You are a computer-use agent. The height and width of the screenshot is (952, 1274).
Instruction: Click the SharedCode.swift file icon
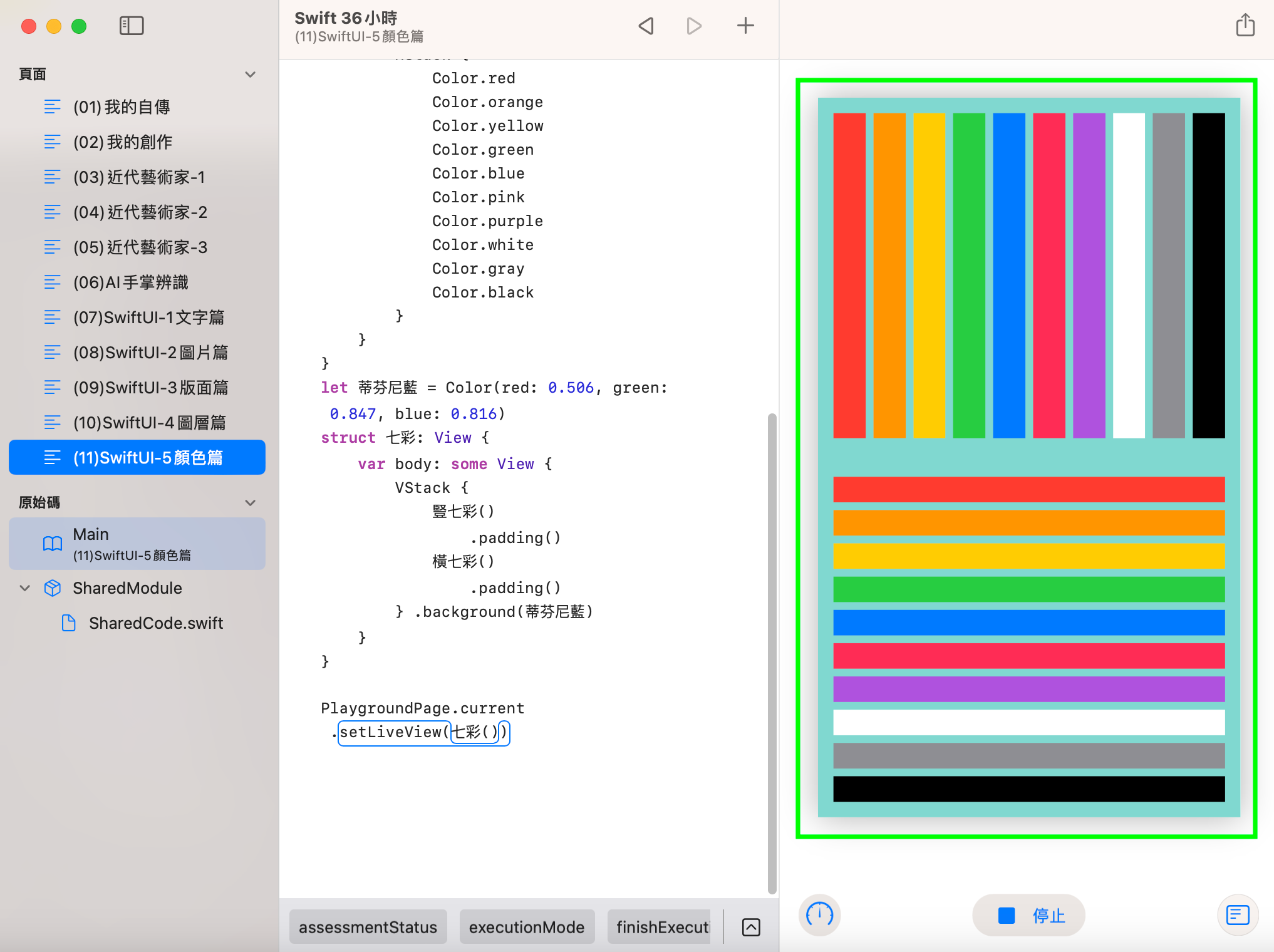pos(69,623)
